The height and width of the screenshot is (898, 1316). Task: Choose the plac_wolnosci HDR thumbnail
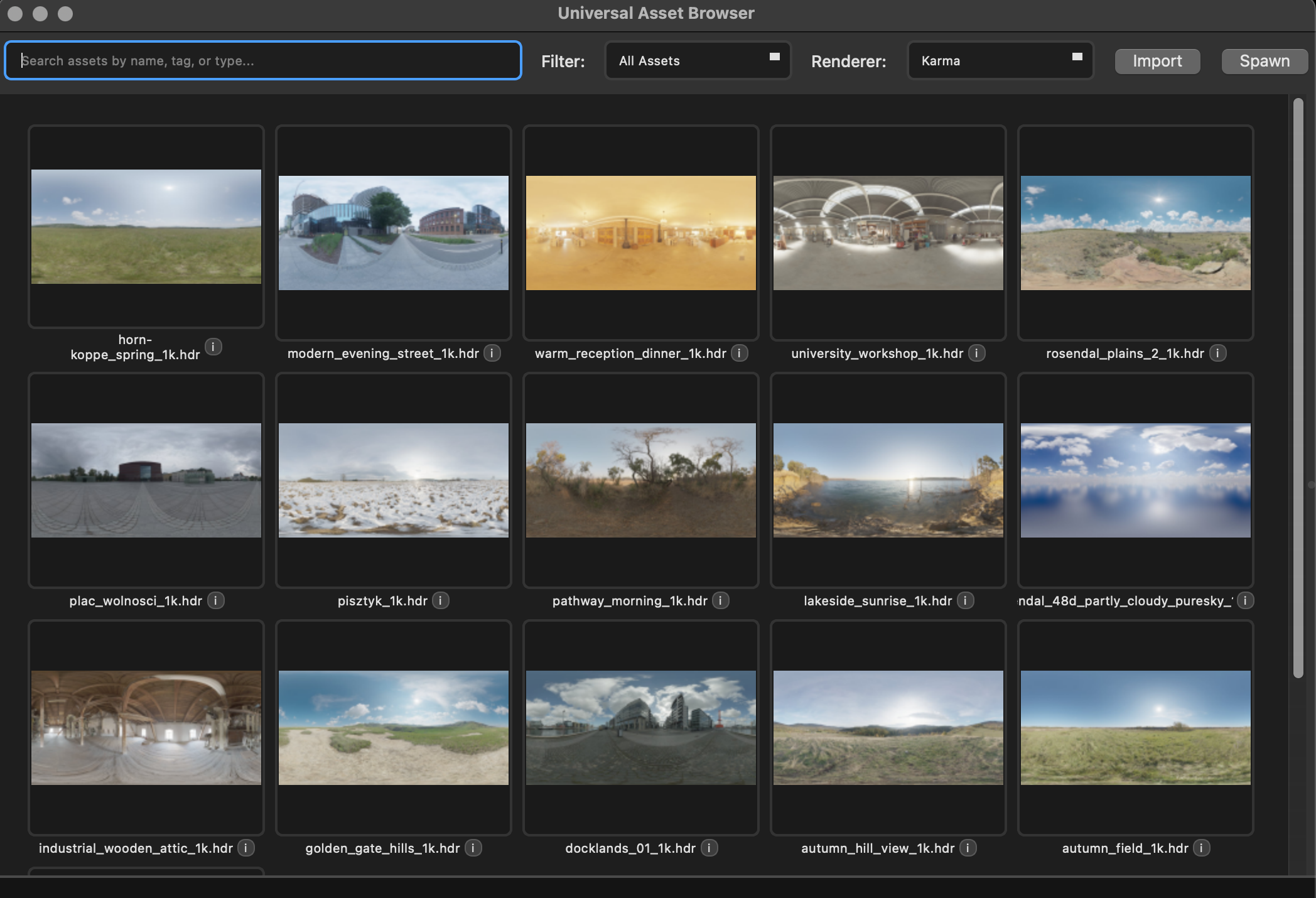pyautogui.click(x=146, y=480)
